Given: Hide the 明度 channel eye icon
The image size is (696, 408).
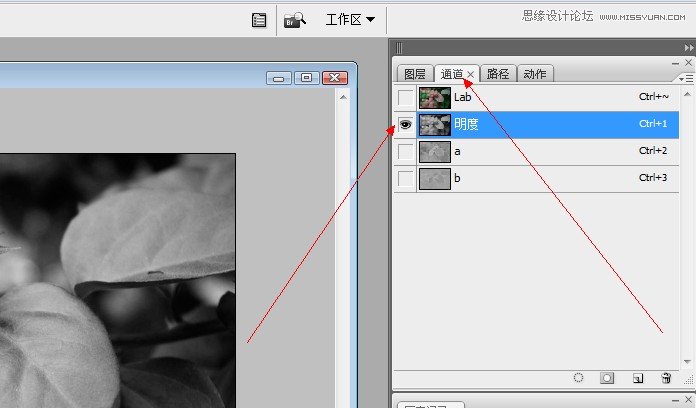Looking at the screenshot, I should point(405,125).
